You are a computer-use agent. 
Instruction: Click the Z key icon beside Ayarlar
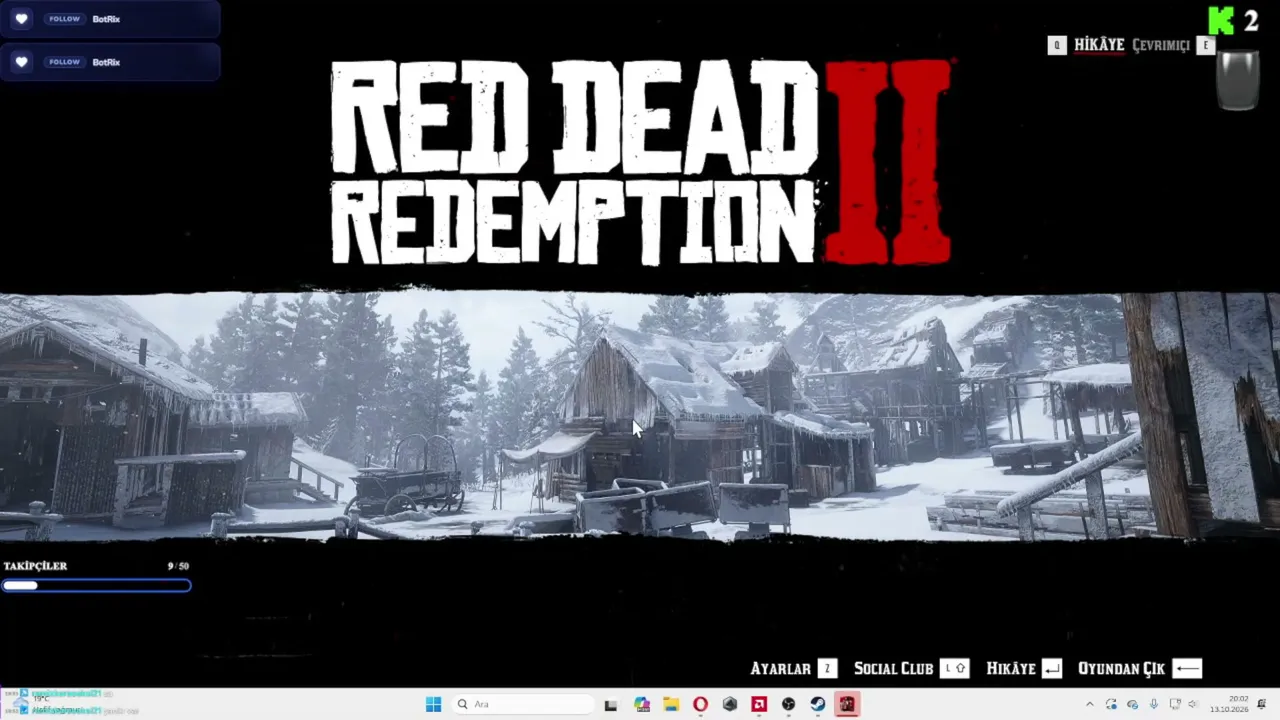[827, 669]
